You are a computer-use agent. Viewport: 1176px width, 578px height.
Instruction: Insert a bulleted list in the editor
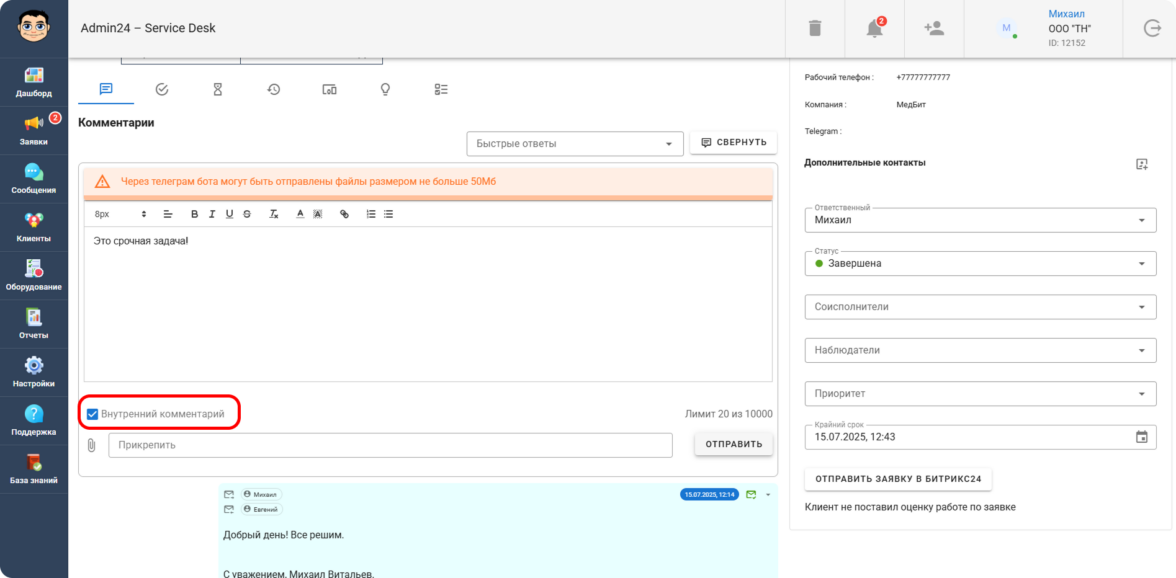point(388,214)
